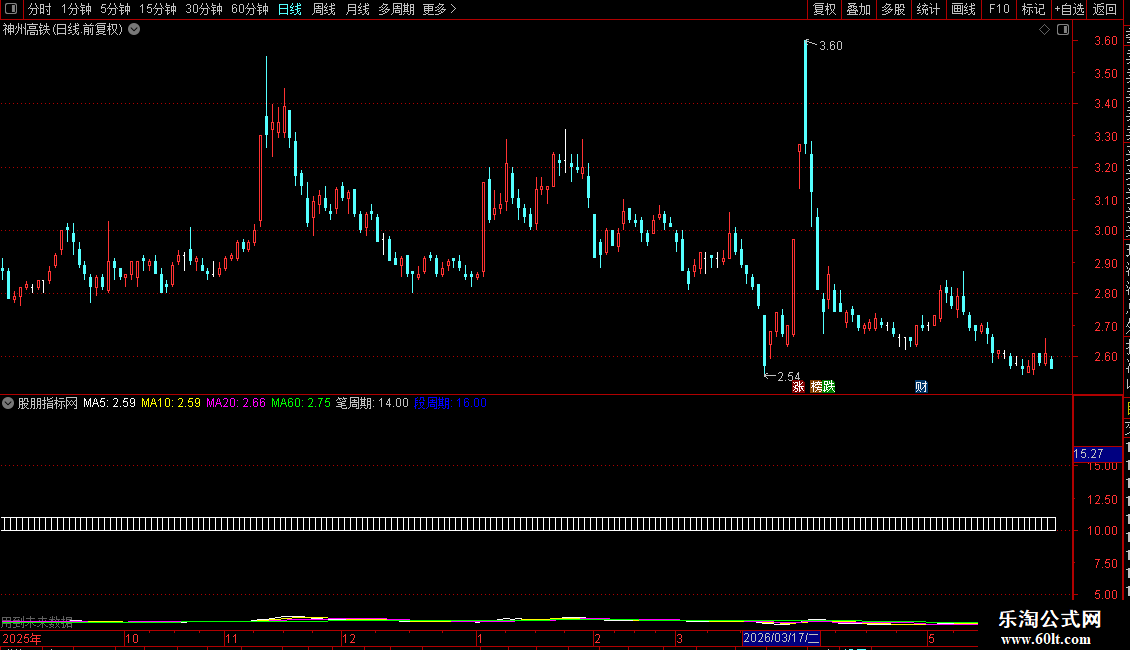Switch to 日线 daily chart
Image resolution: width=1130 pixels, height=650 pixels.
coord(290,9)
